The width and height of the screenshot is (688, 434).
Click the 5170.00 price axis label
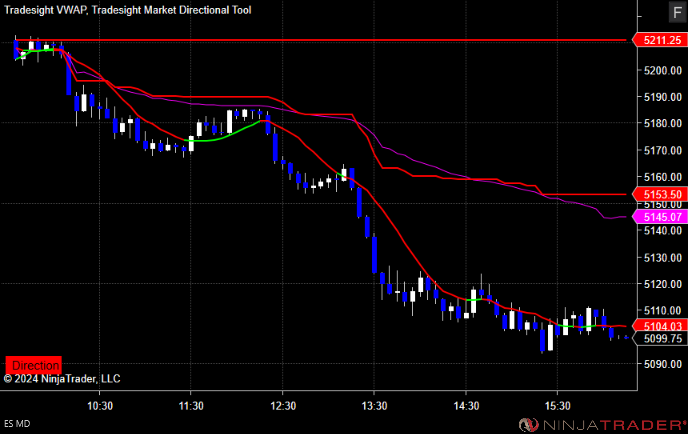point(663,151)
